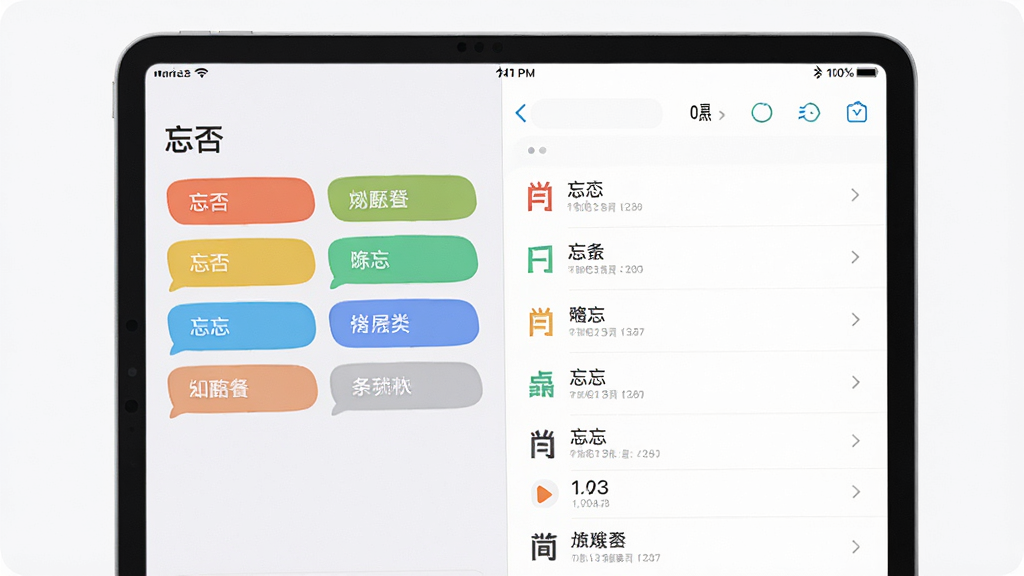Open the history clock icon in the toolbar
This screenshot has height=576, width=1024.
coord(809,113)
